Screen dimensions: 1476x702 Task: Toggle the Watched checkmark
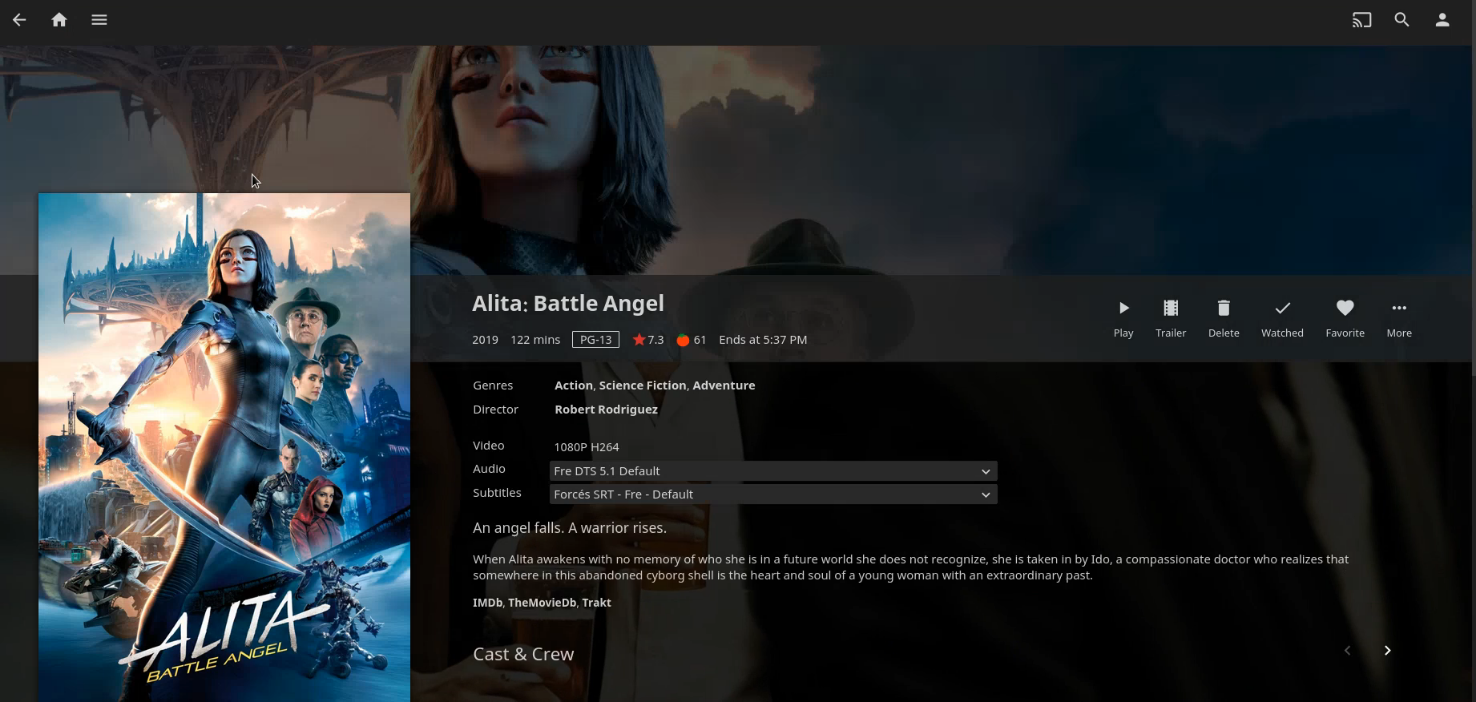coord(1282,318)
